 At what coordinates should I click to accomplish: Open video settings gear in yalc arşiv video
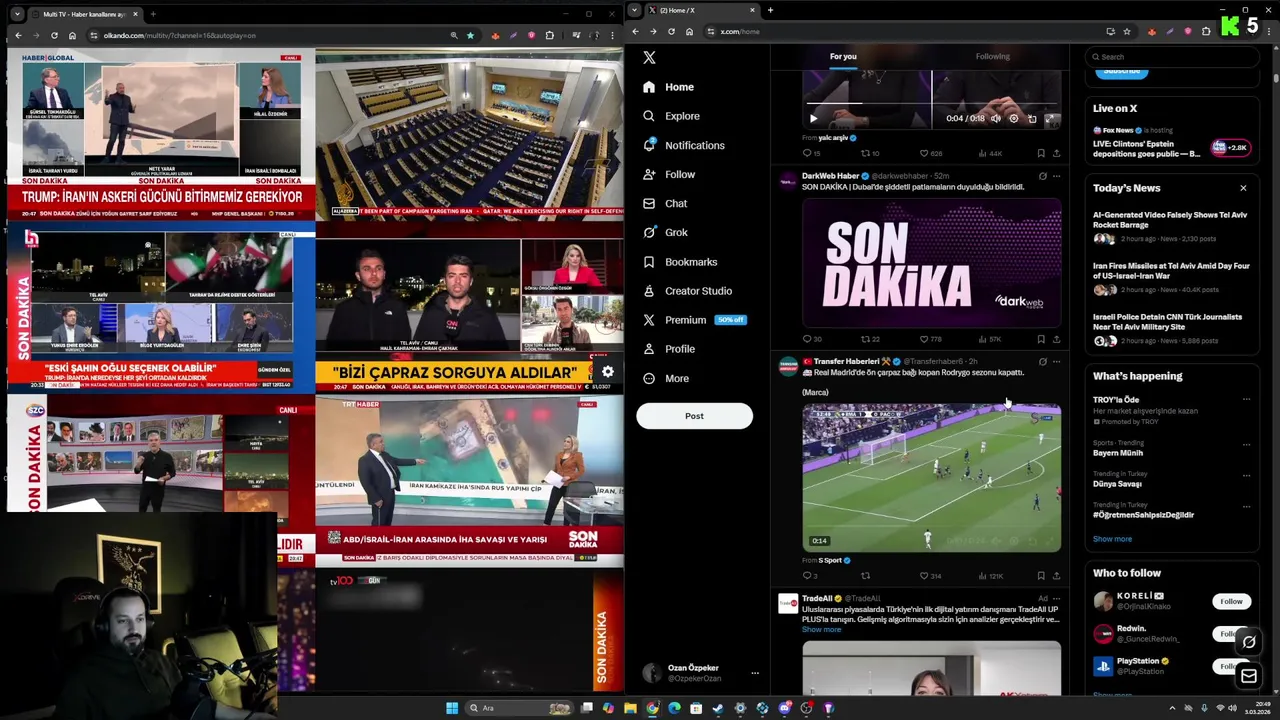pos(1013,118)
